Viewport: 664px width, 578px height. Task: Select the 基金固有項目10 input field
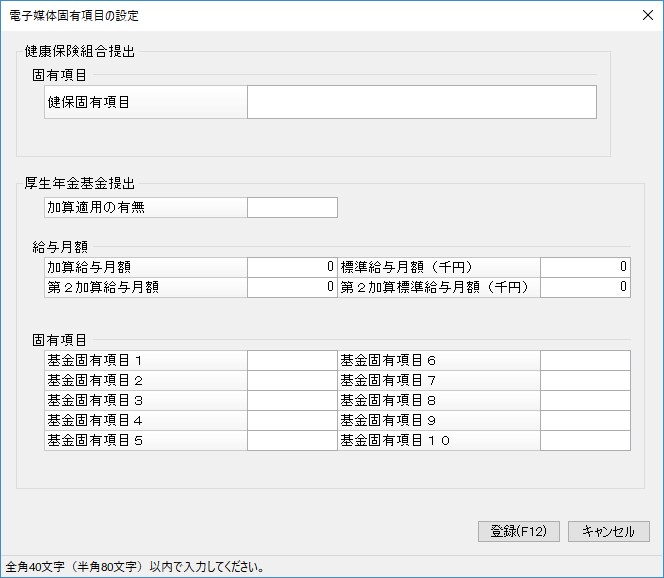tap(585, 440)
